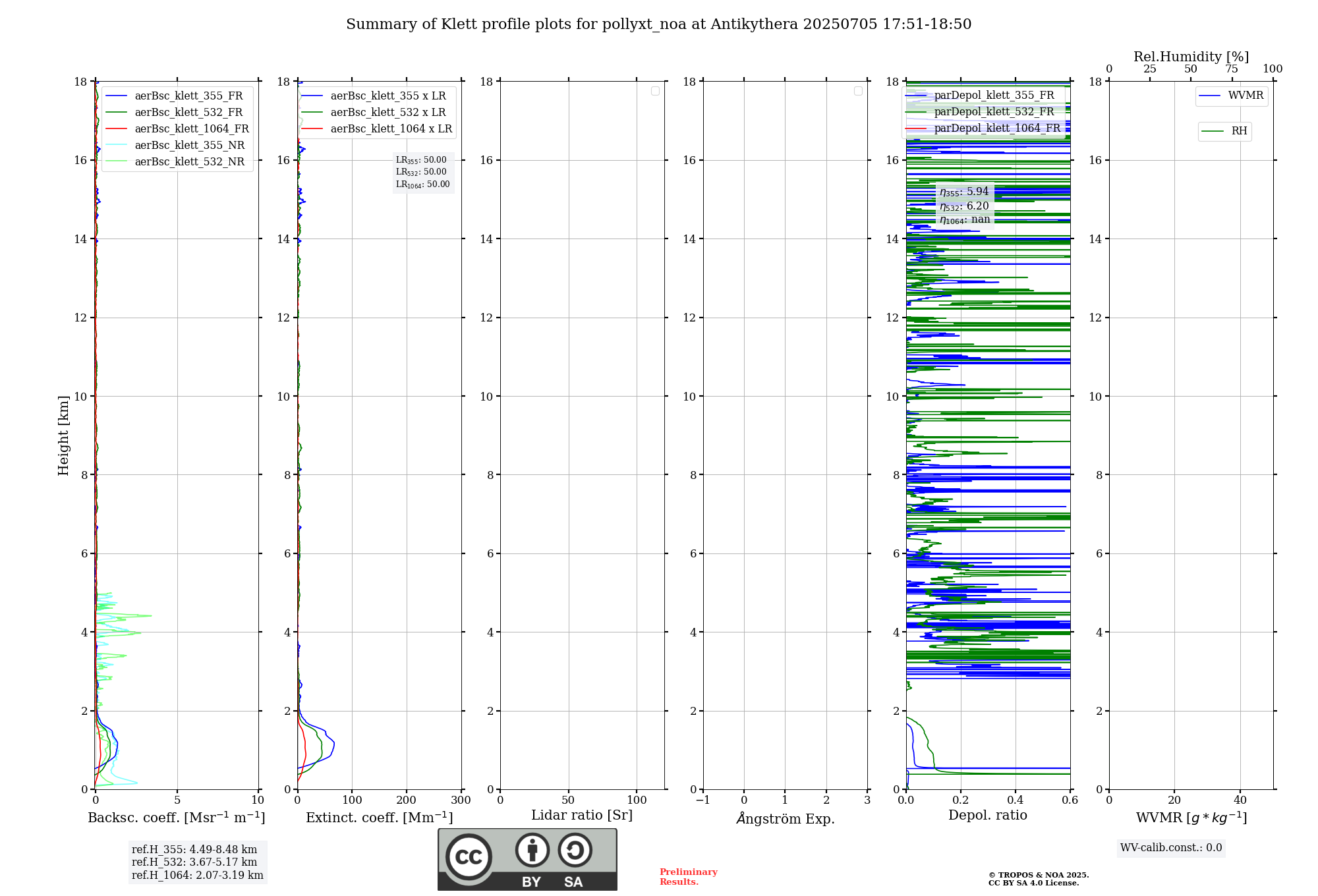Click the WVMR legend entry

click(x=1245, y=96)
